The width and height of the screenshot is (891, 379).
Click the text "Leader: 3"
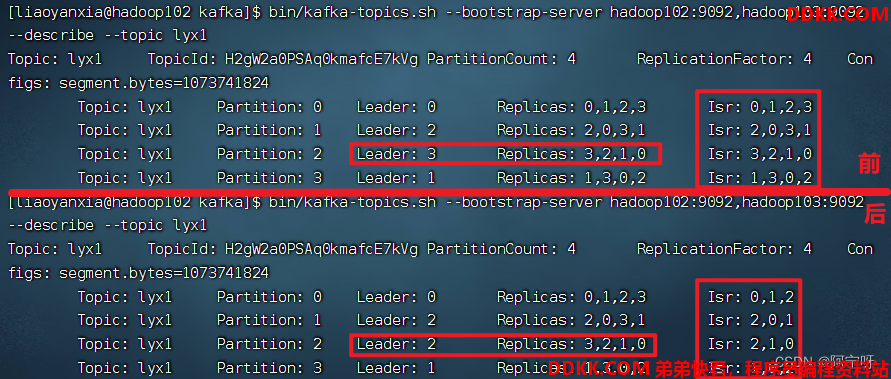tap(396, 154)
